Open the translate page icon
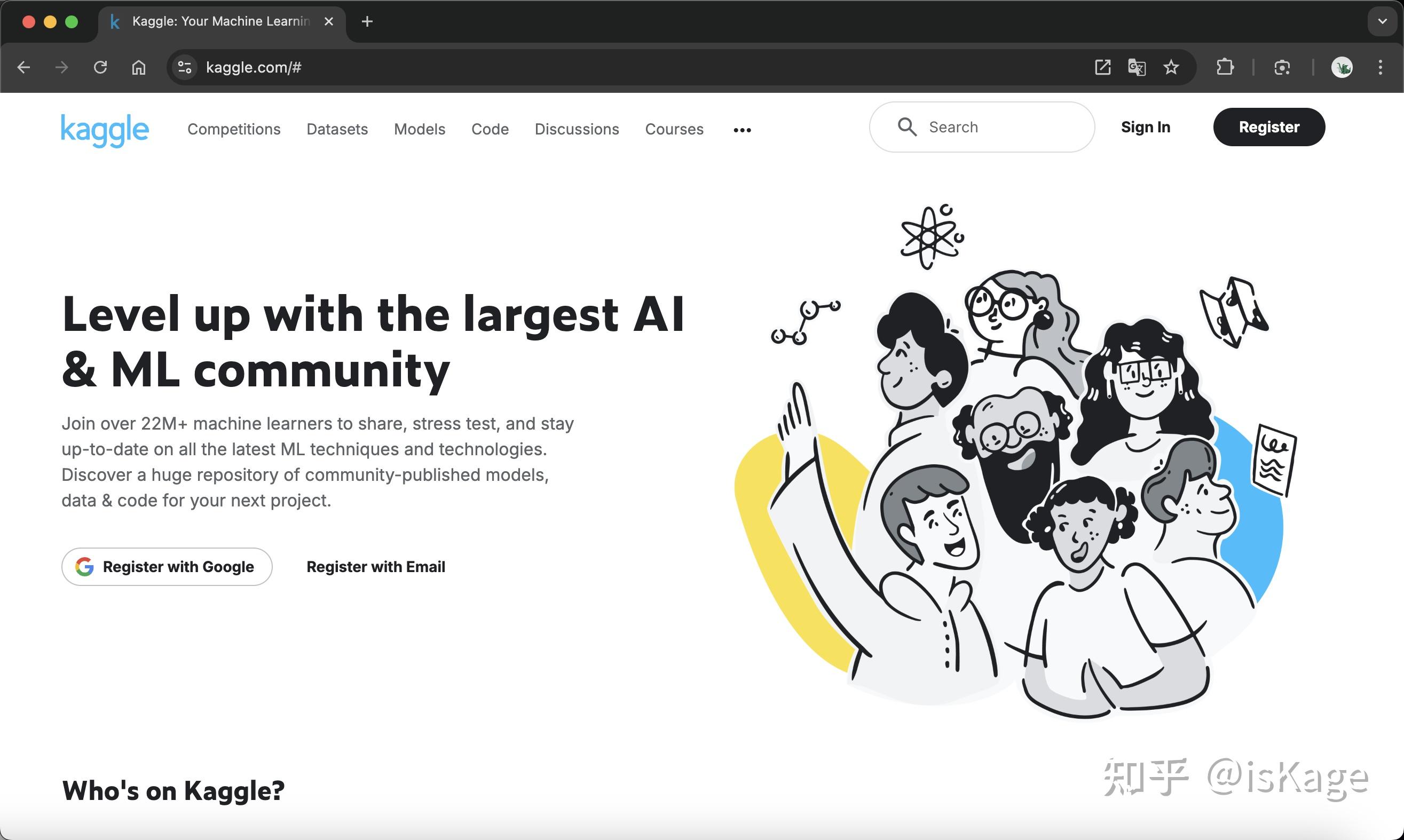The height and width of the screenshot is (840, 1404). pyautogui.click(x=1137, y=67)
